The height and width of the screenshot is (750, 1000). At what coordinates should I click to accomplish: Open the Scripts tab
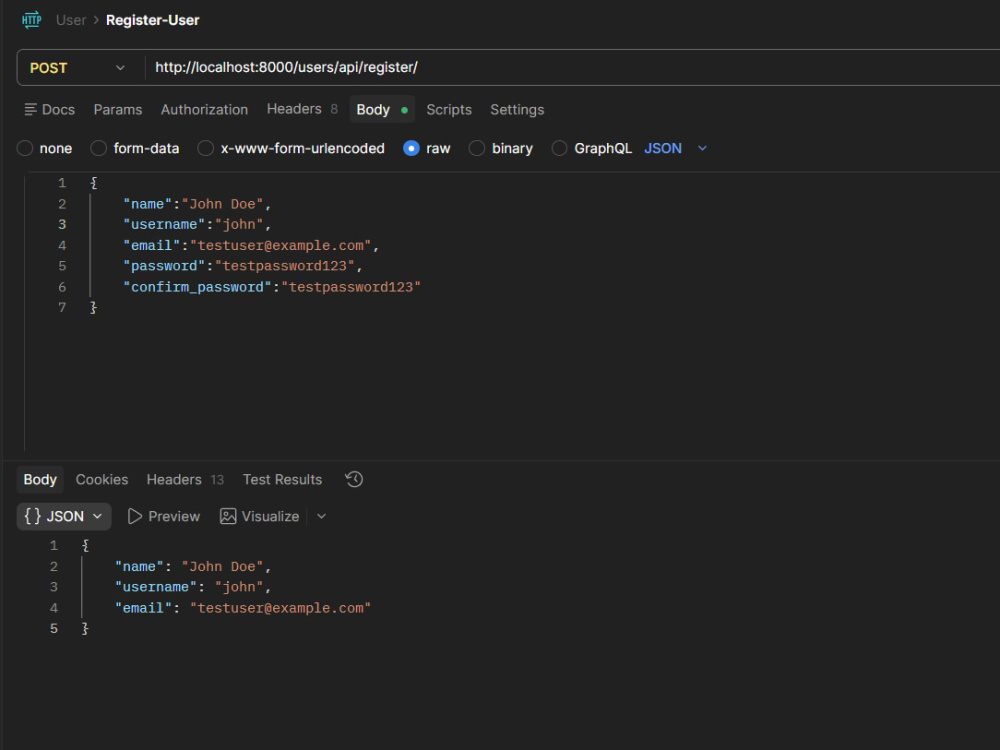tap(449, 110)
